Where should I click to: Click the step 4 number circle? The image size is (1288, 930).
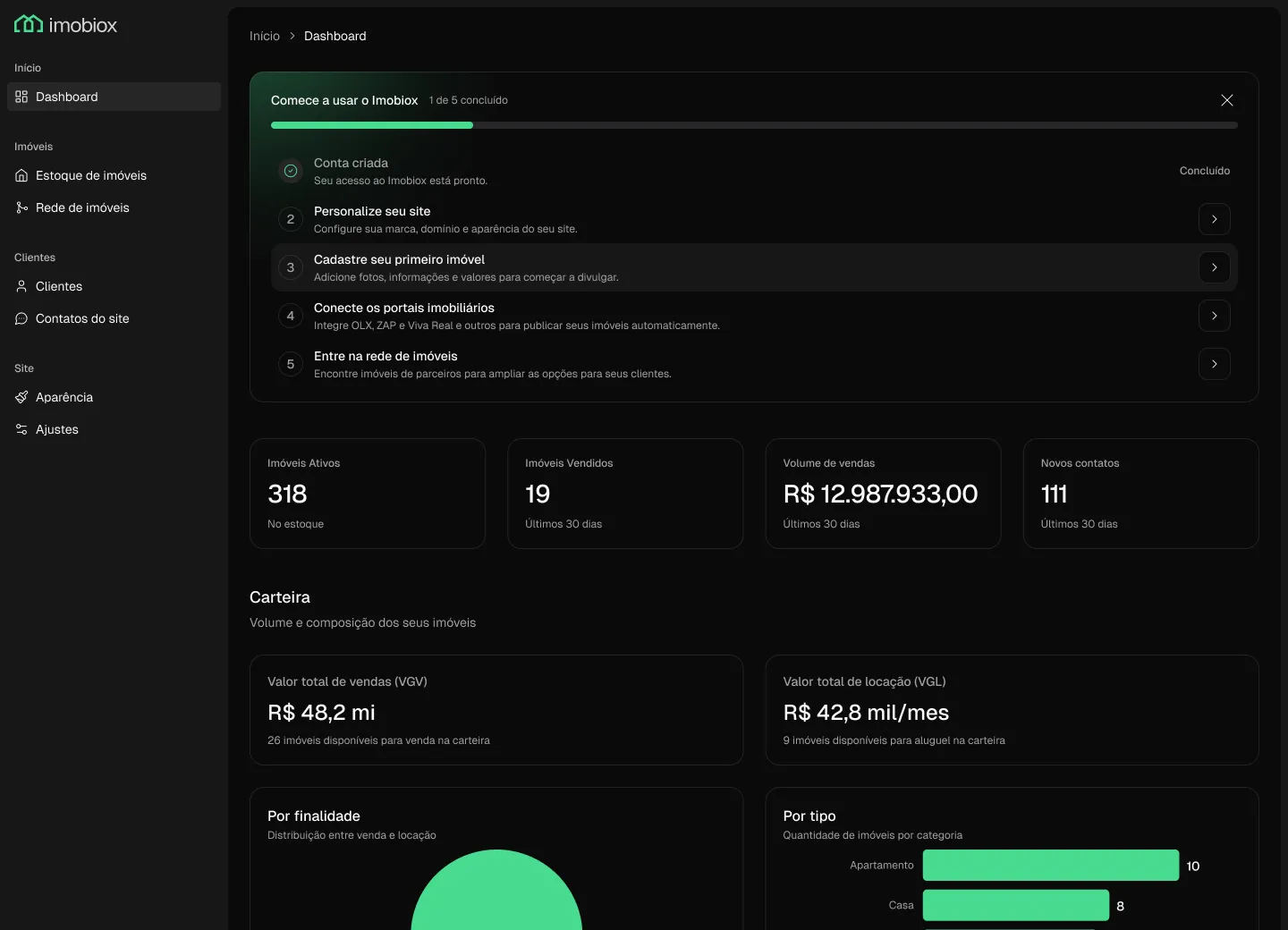[x=291, y=316]
